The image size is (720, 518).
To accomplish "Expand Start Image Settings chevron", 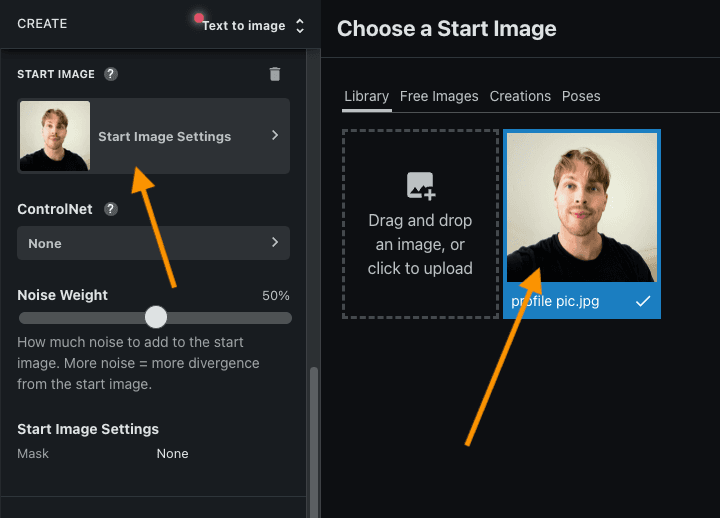I will 275,135.
